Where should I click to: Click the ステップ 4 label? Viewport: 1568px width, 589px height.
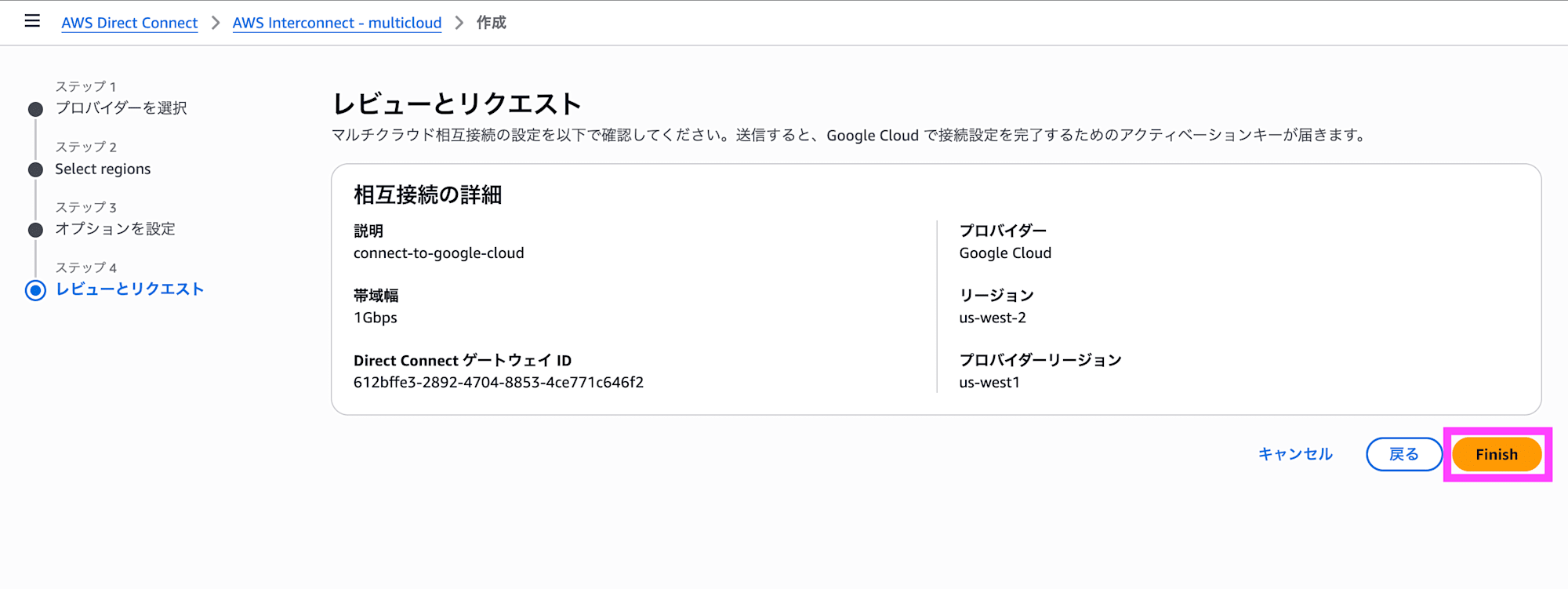coord(86,268)
